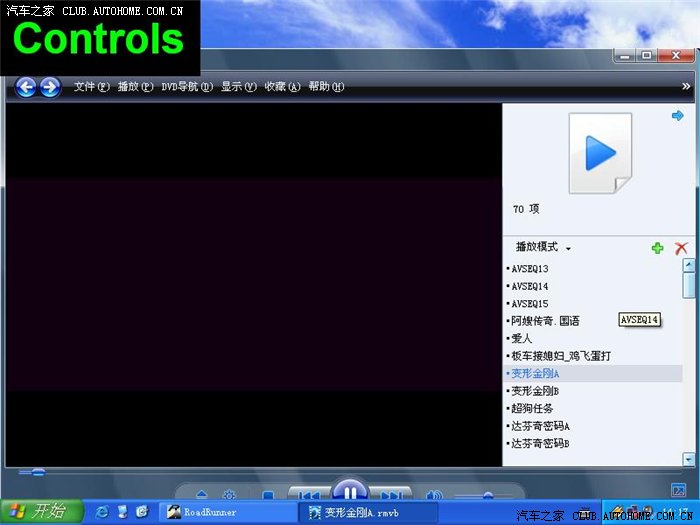Screen dimensions: 700x525
Task: Click the Back navigation arrow button
Action: pos(26,87)
